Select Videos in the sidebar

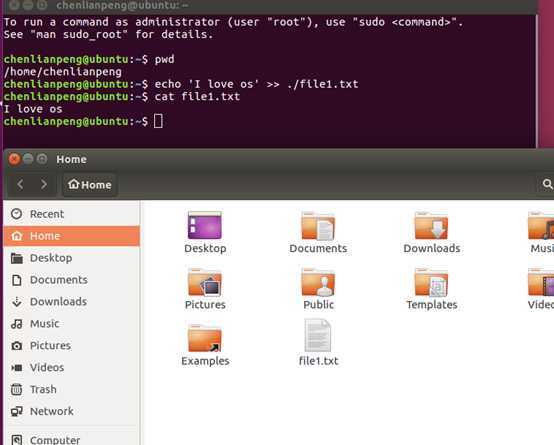(x=72, y=367)
